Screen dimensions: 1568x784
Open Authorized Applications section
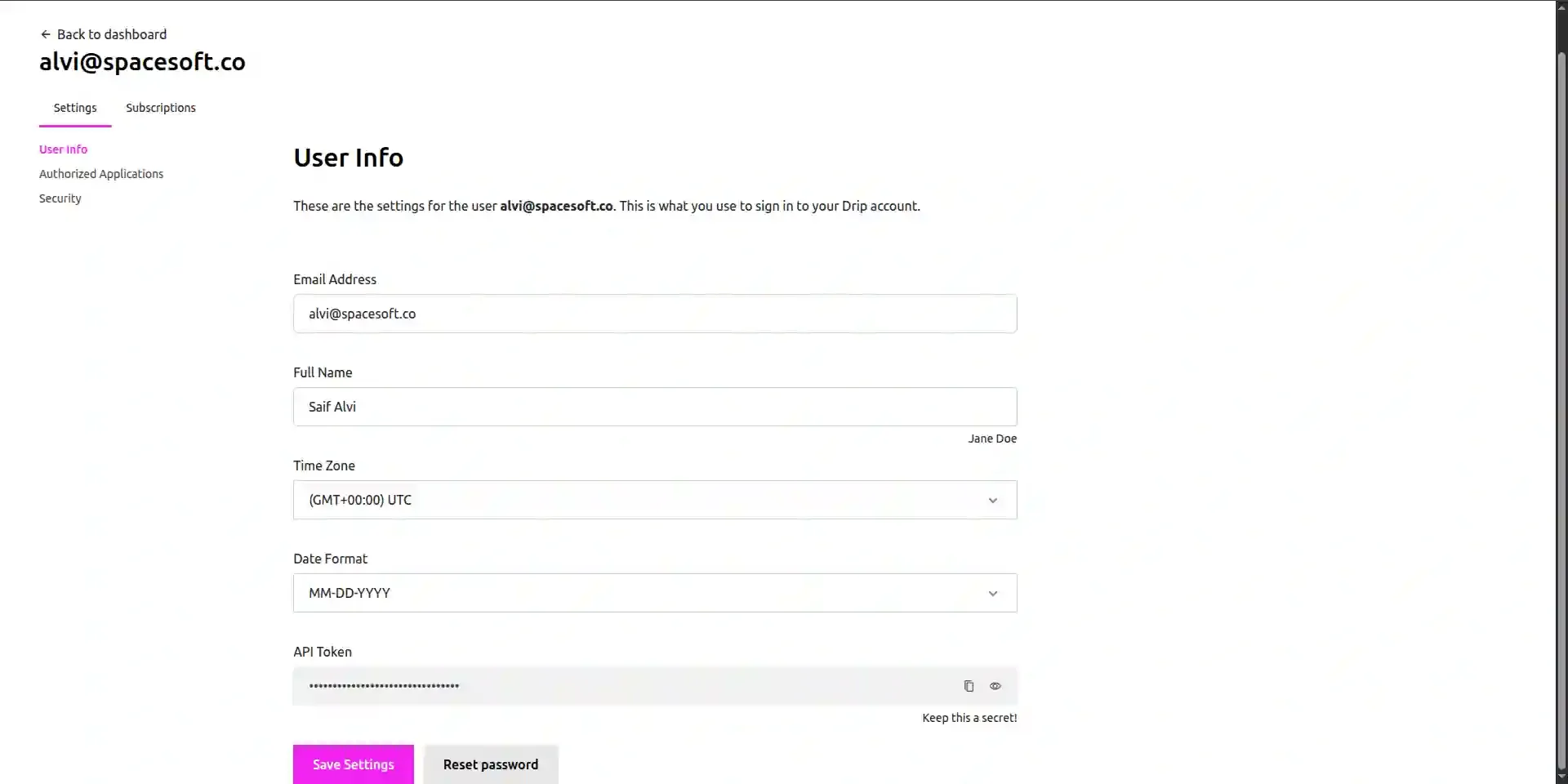pos(101,174)
